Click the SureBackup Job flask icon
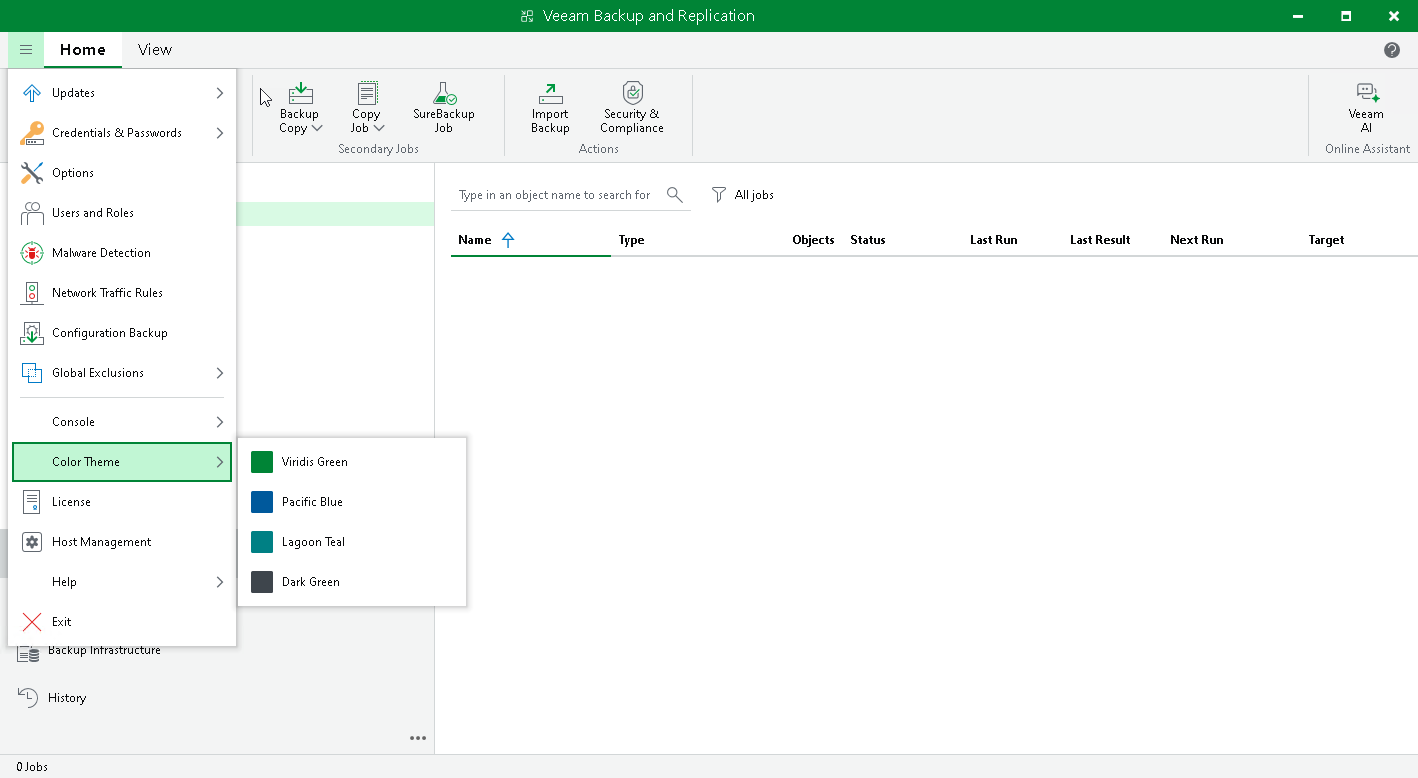The height and width of the screenshot is (778, 1418). (x=444, y=93)
